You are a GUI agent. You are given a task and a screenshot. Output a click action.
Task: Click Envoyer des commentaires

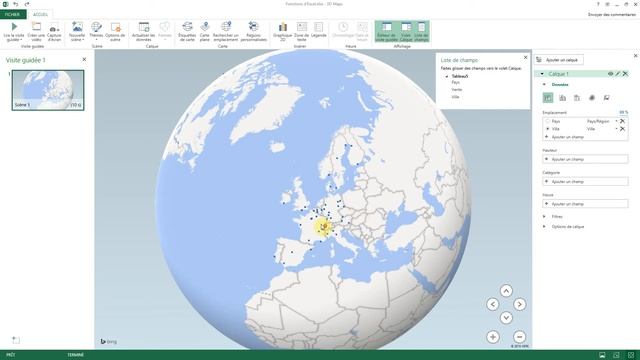[x=612, y=14]
